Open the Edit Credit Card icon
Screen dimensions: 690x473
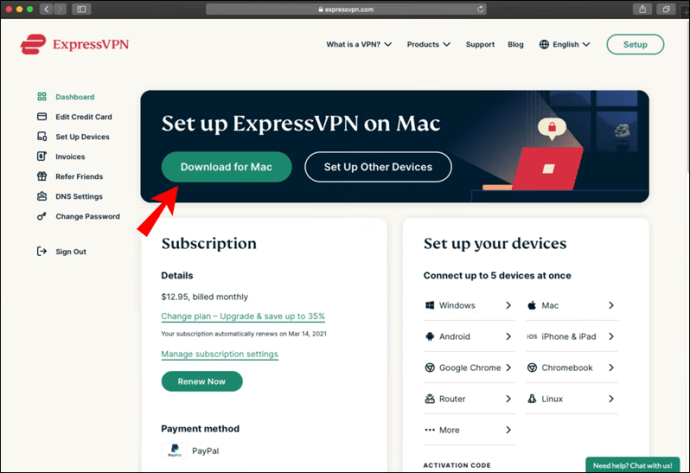[x=42, y=117]
